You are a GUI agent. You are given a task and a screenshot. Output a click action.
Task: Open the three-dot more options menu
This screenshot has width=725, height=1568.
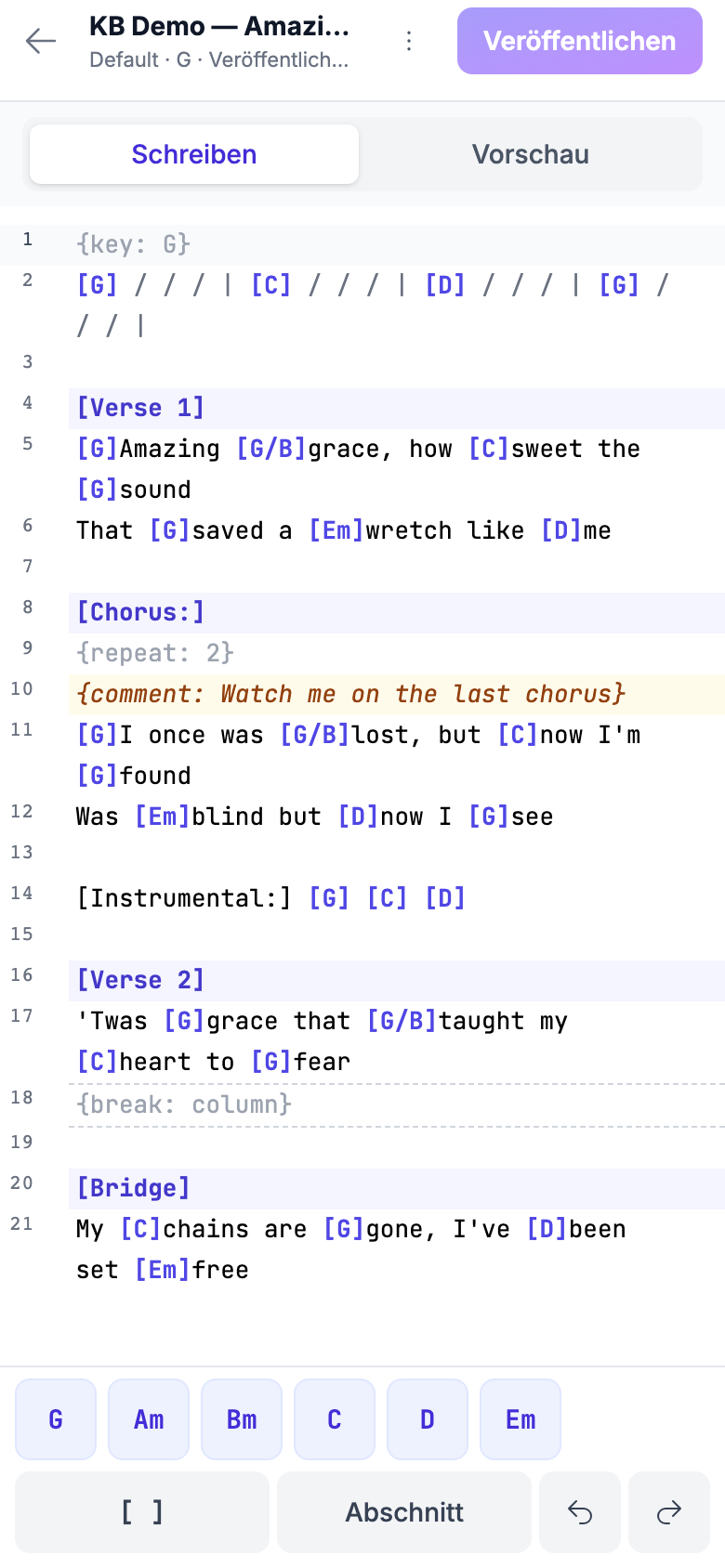pyautogui.click(x=409, y=41)
